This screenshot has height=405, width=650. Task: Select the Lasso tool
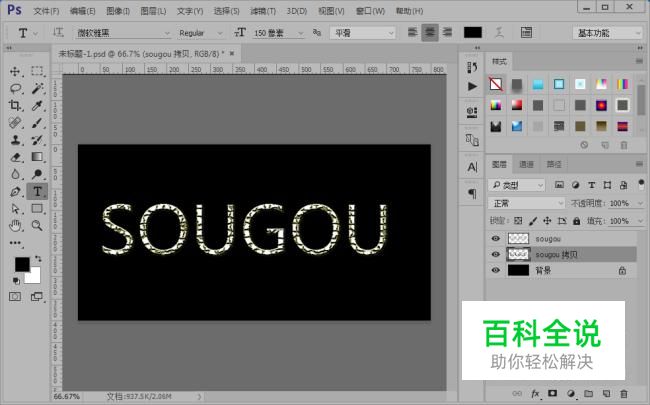15,88
